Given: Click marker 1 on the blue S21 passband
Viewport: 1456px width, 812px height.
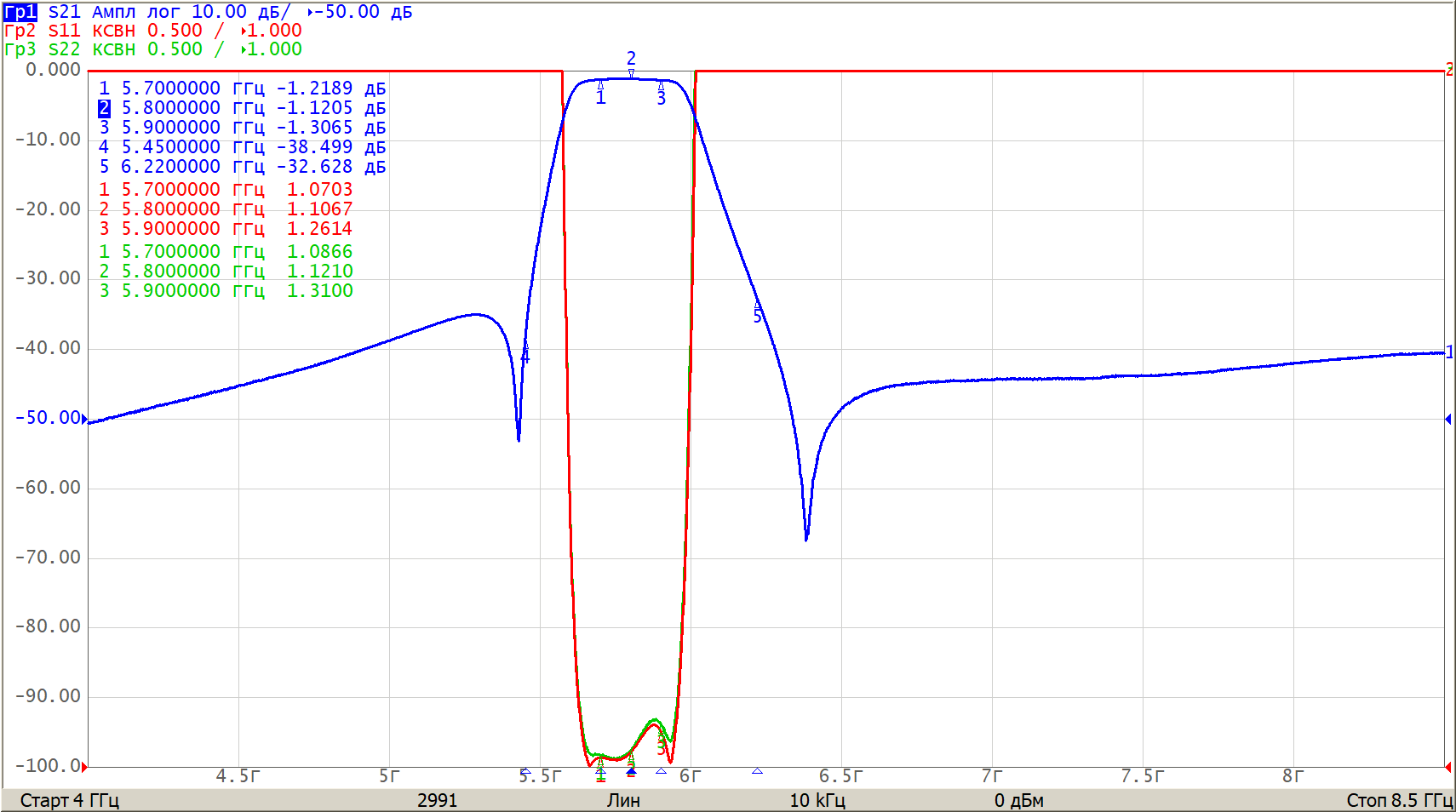Looking at the screenshot, I should tap(600, 97).
